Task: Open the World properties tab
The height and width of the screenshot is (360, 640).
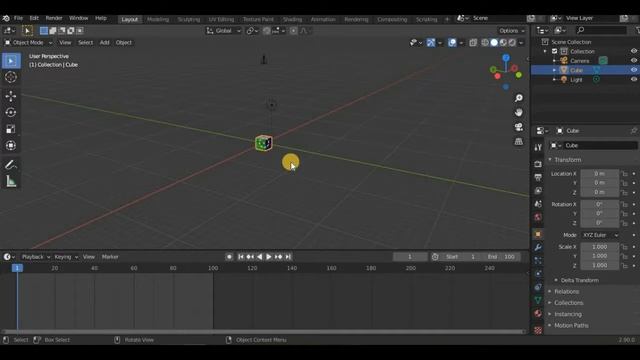Action: point(538,217)
